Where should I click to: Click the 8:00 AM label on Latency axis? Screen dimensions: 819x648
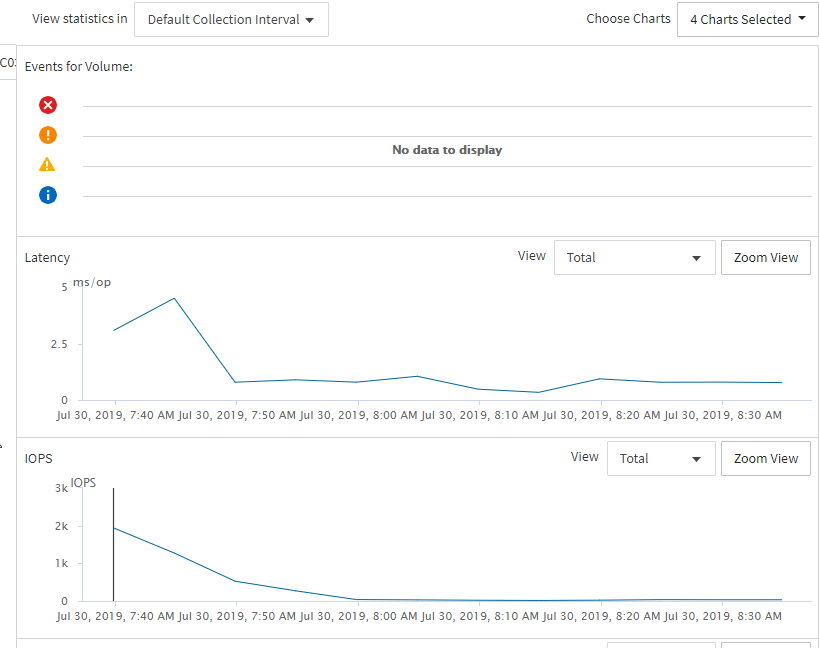tap(357, 415)
